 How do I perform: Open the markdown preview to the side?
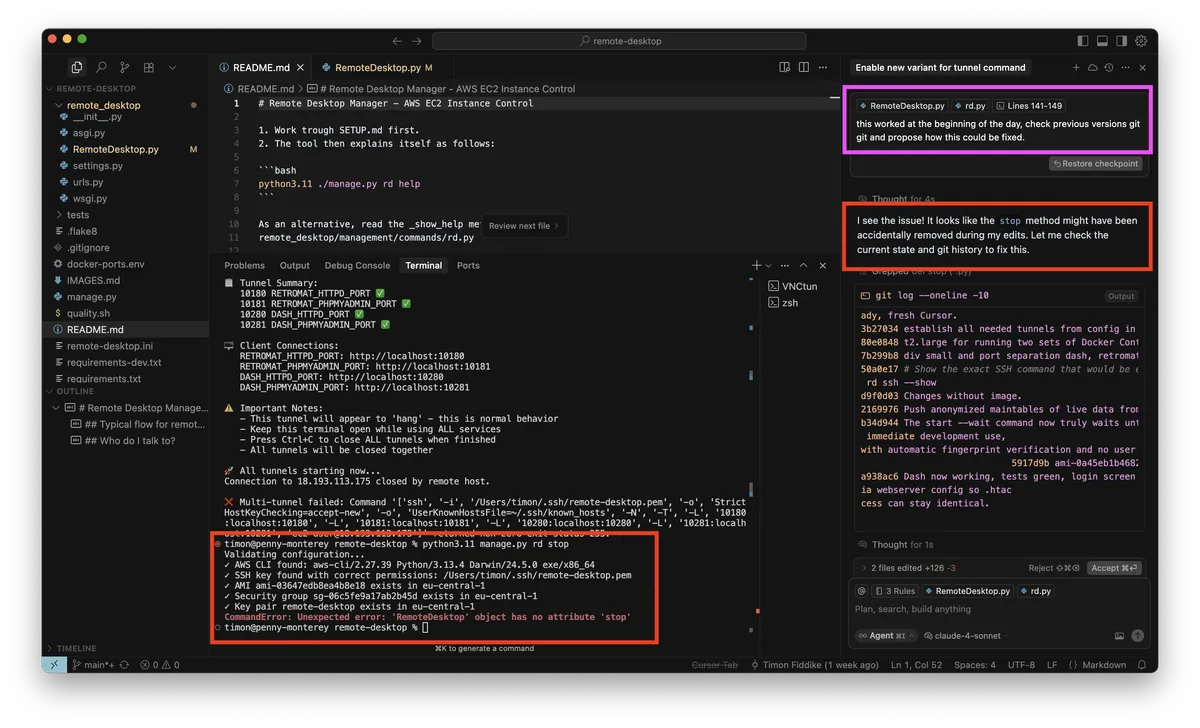click(x=784, y=65)
